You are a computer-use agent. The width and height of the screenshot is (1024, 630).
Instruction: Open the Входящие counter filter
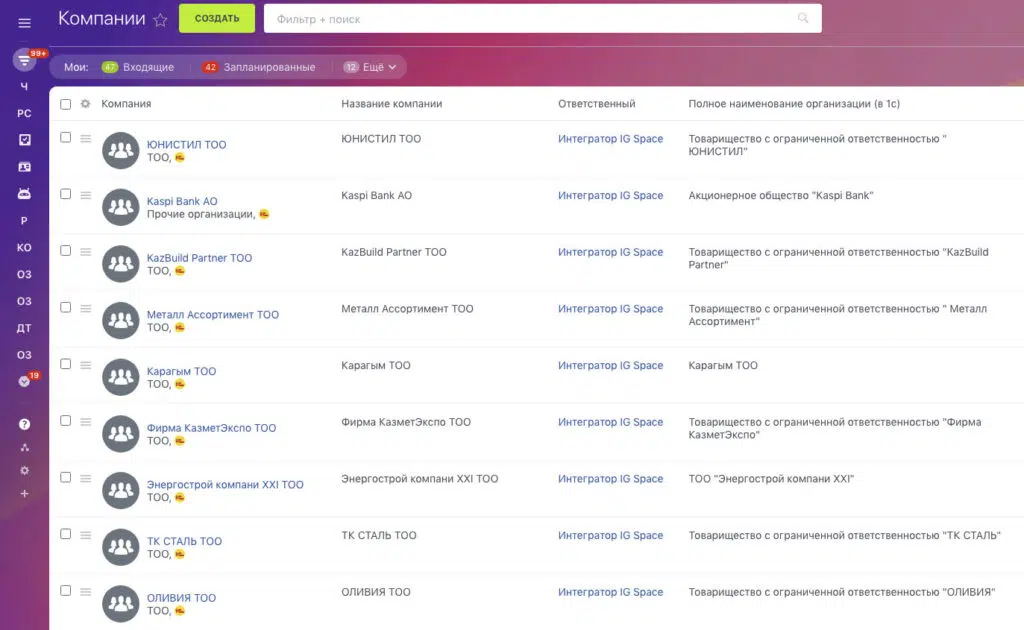point(138,67)
